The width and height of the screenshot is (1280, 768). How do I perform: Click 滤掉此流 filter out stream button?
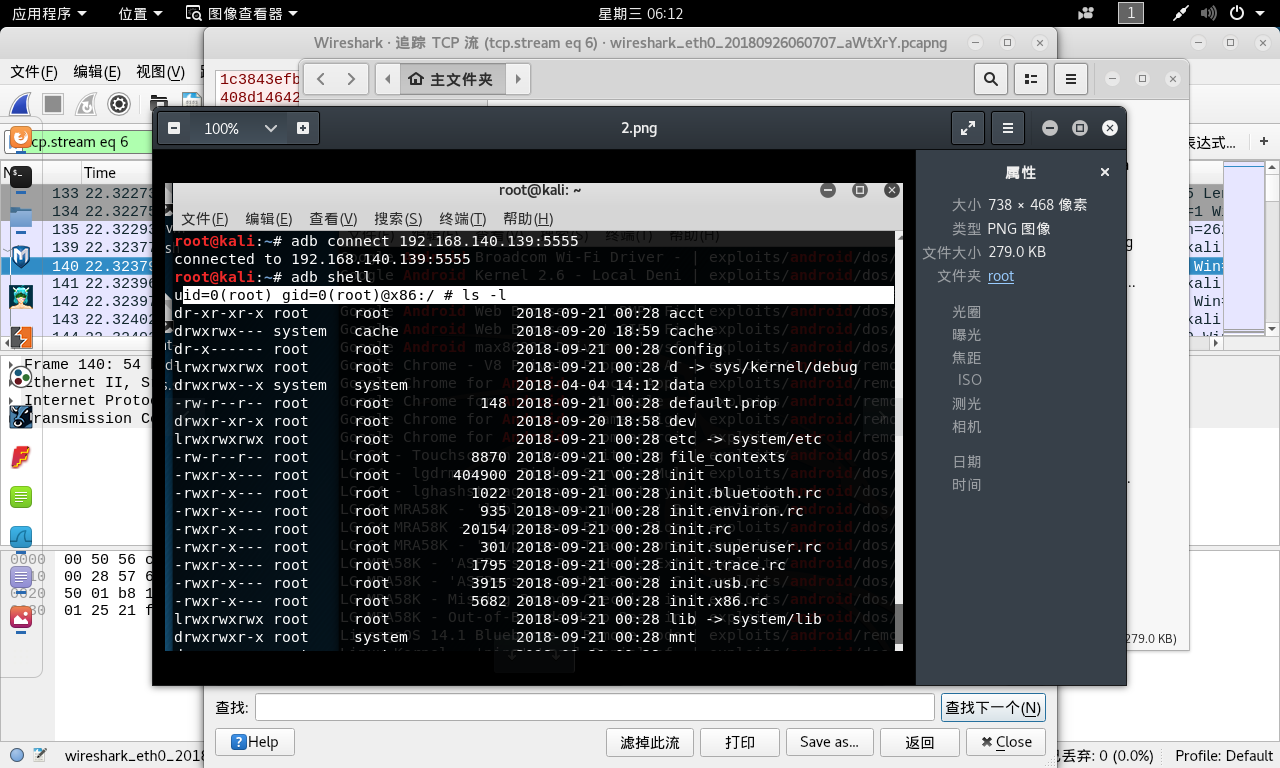pos(650,742)
